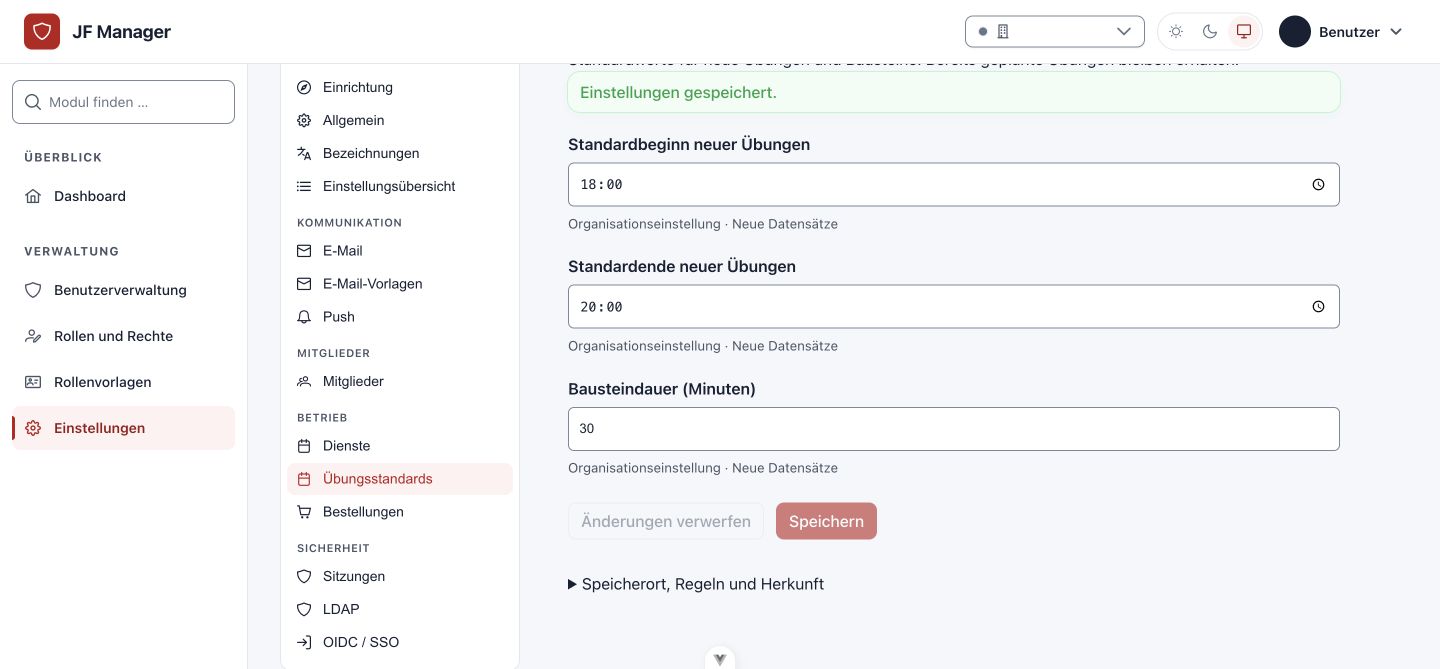Click the Sitzungen shield icon
Viewport: 1440px width, 669px height.
[304, 576]
